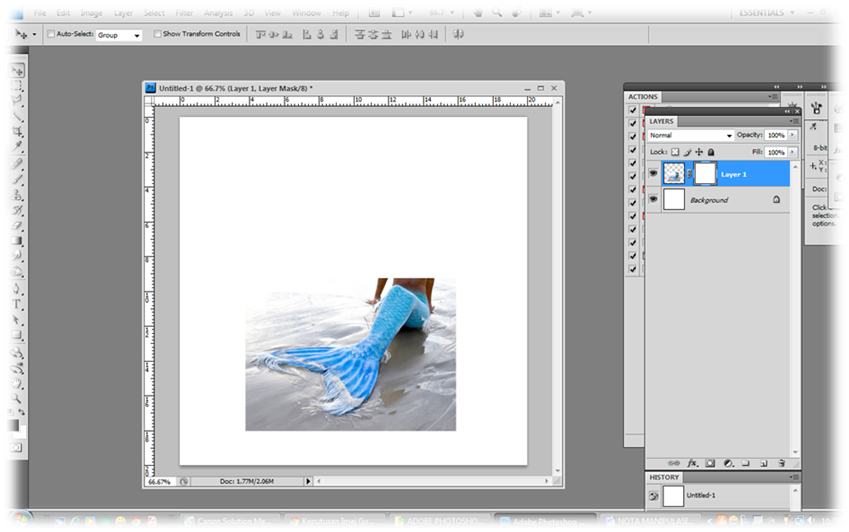This screenshot has width=849, height=532.
Task: Enable the Show Transform Controls checkbox
Action: pos(157,34)
